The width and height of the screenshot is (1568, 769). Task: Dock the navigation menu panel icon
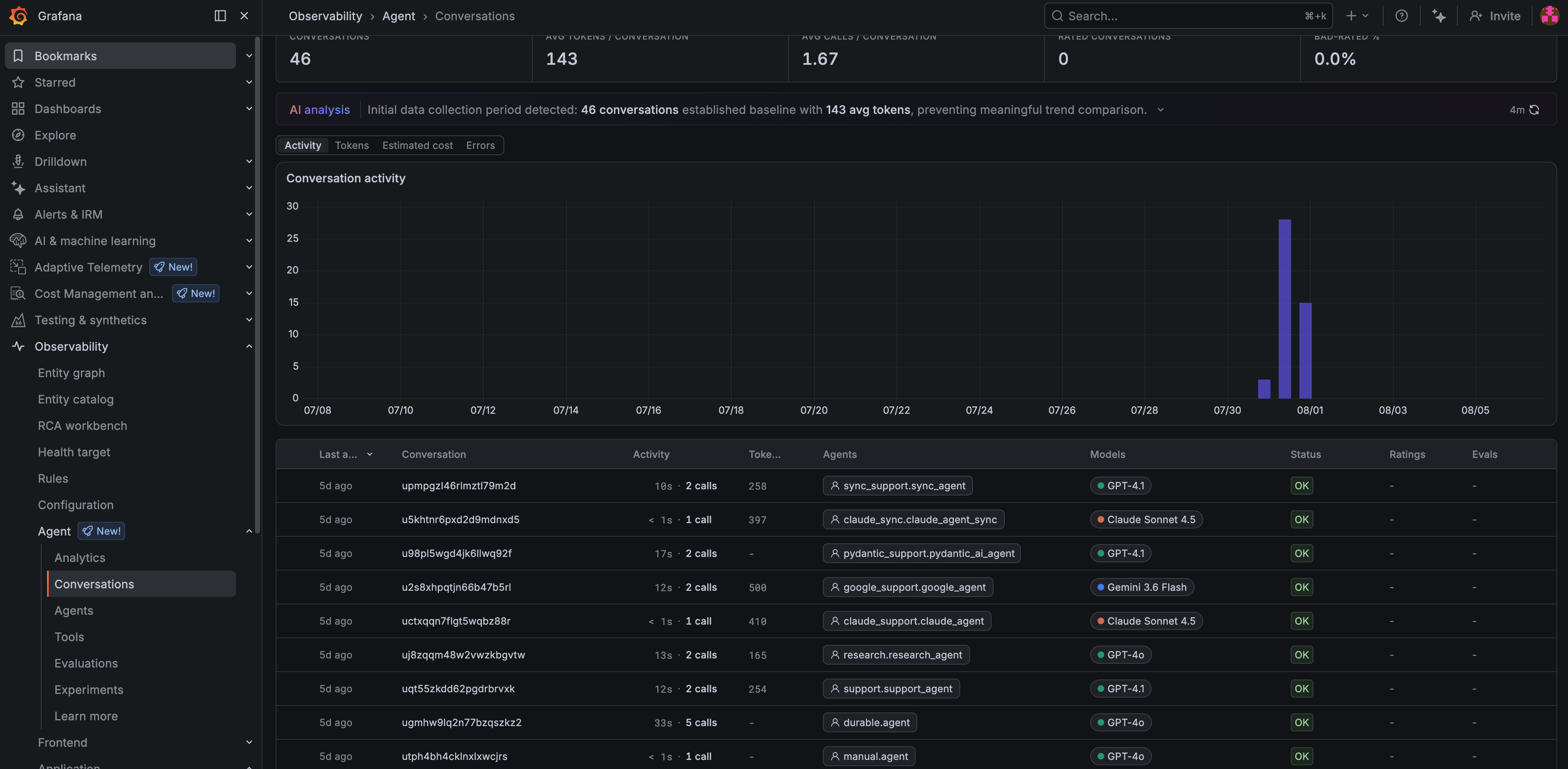[220, 16]
